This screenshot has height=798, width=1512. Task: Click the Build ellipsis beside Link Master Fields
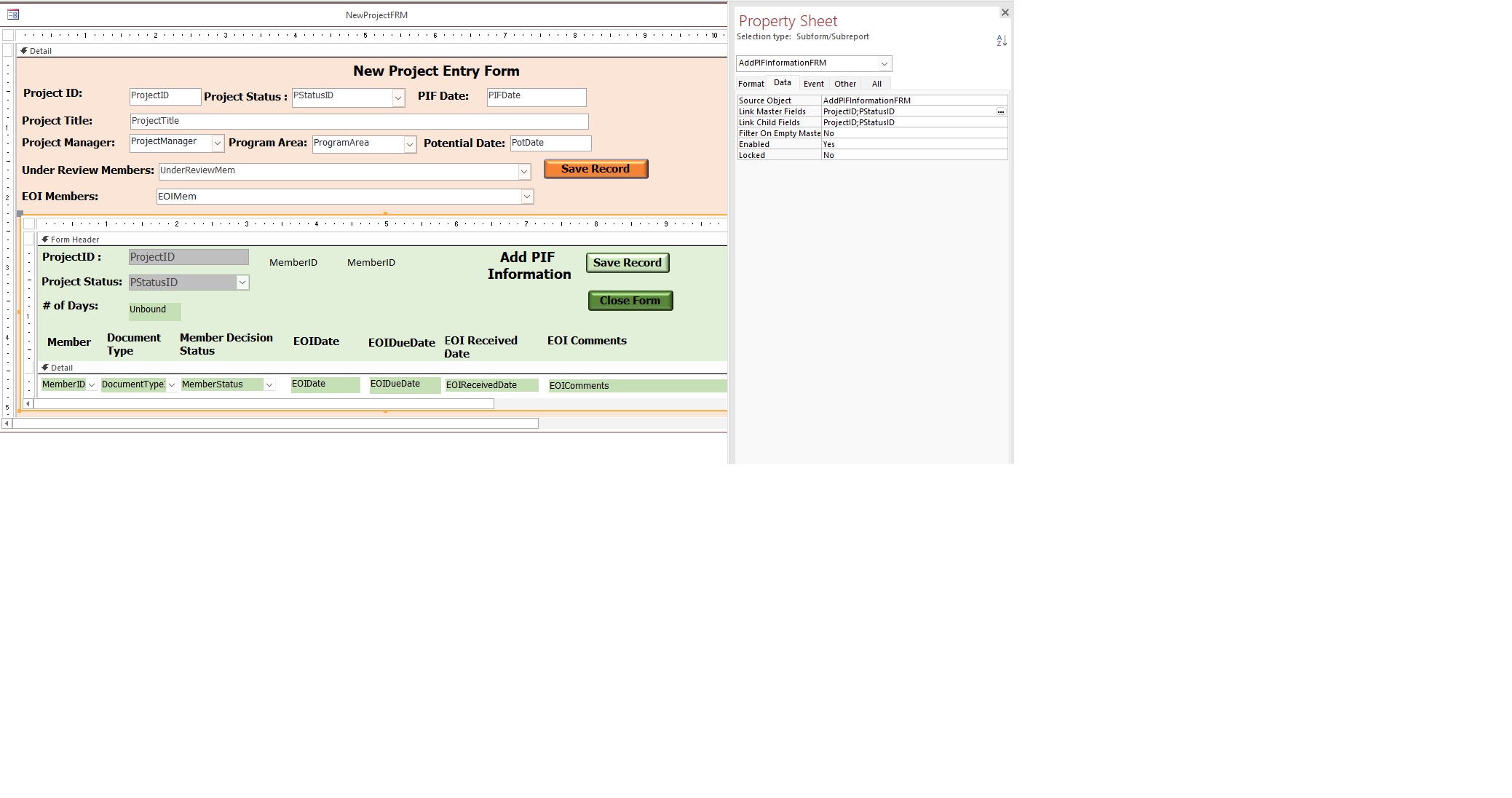pos(1001,111)
